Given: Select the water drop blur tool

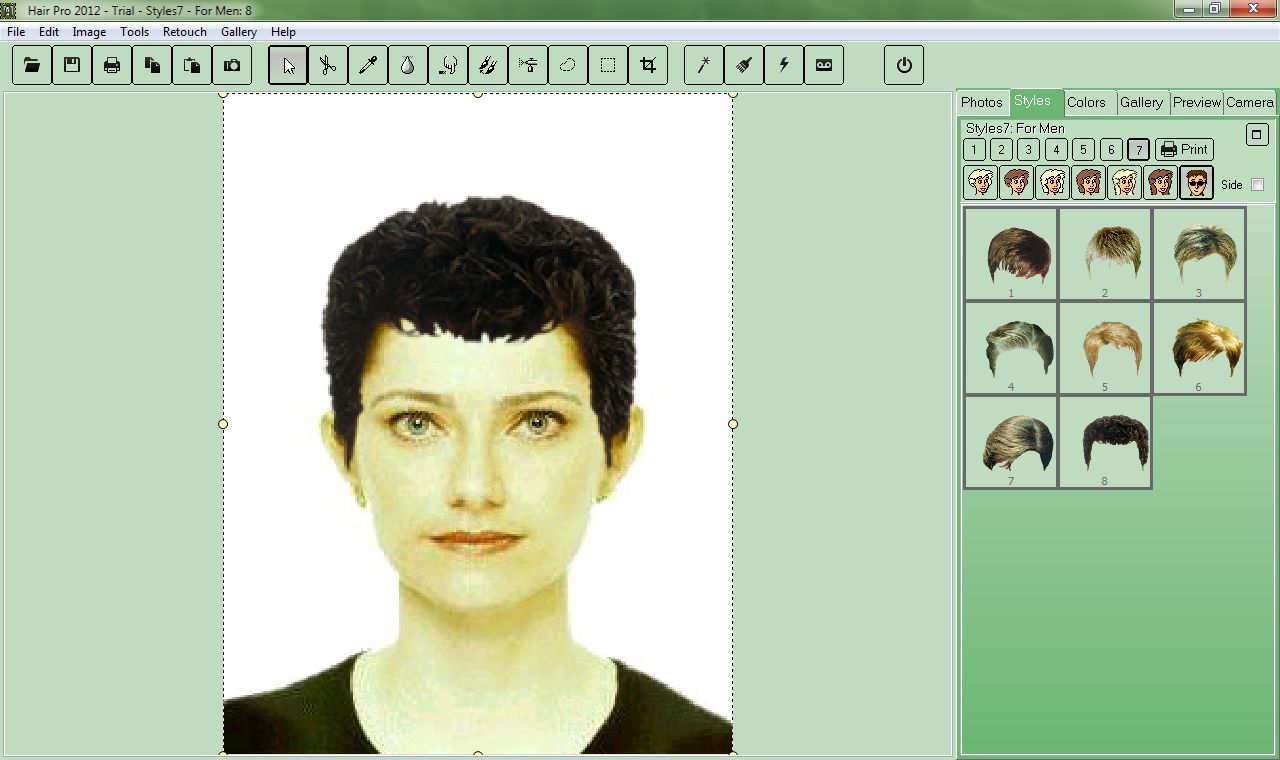Looking at the screenshot, I should pyautogui.click(x=408, y=65).
